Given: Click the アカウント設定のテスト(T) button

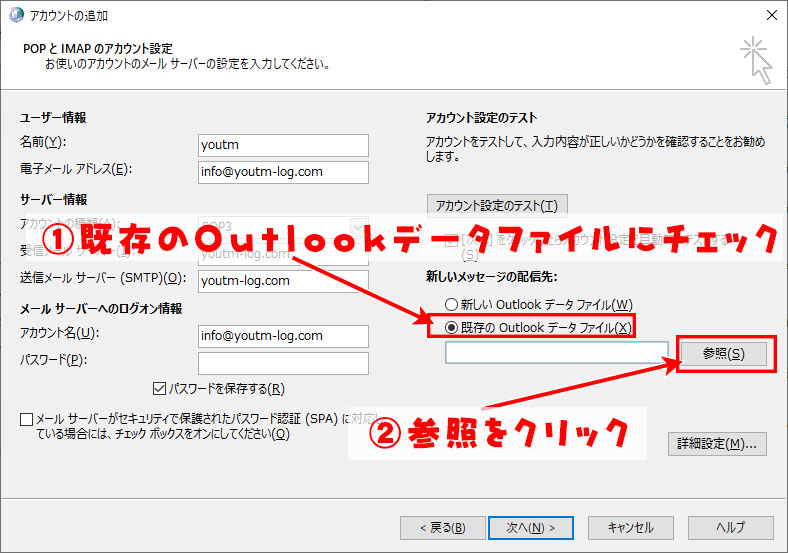Looking at the screenshot, I should (497, 206).
